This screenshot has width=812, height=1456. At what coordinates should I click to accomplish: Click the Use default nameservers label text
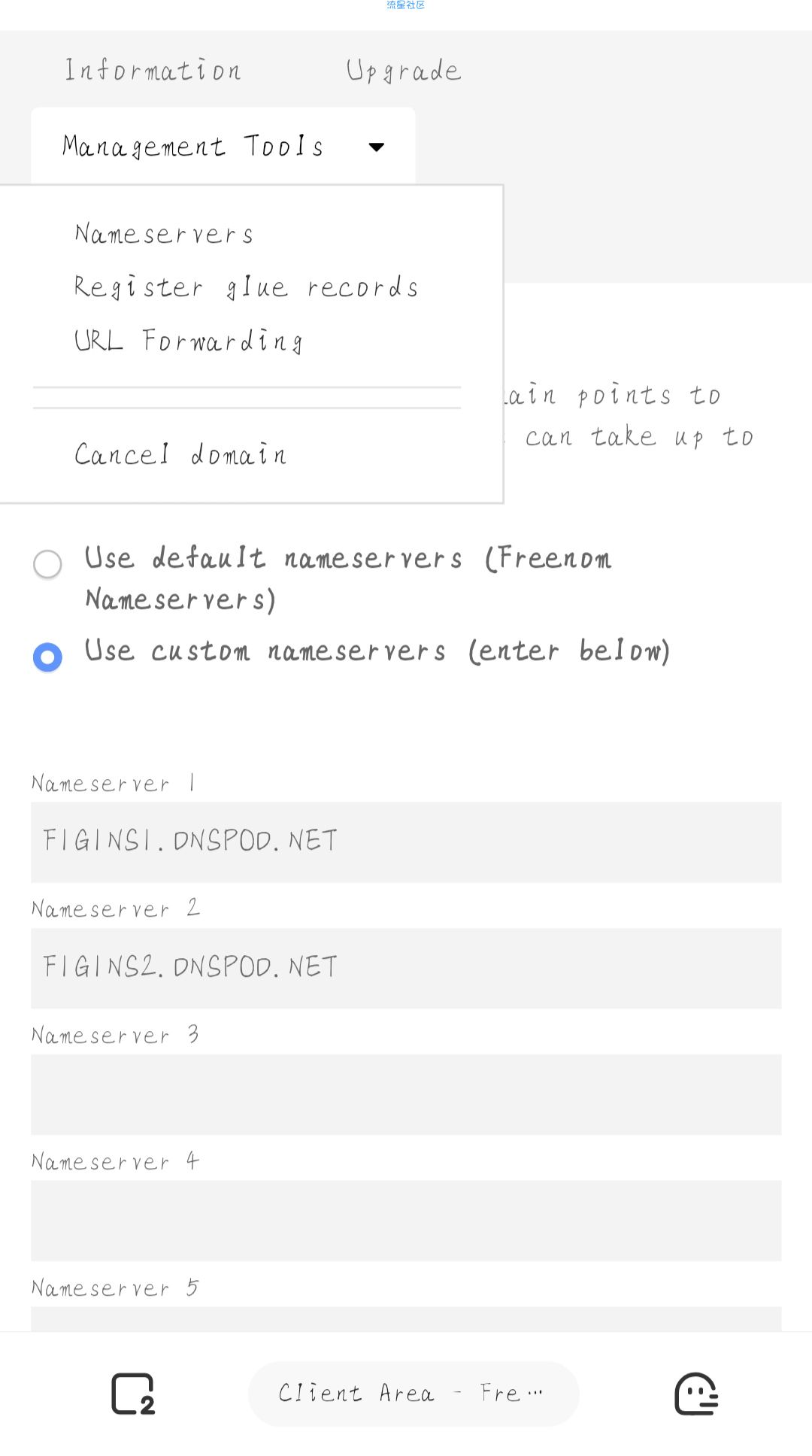(348, 578)
